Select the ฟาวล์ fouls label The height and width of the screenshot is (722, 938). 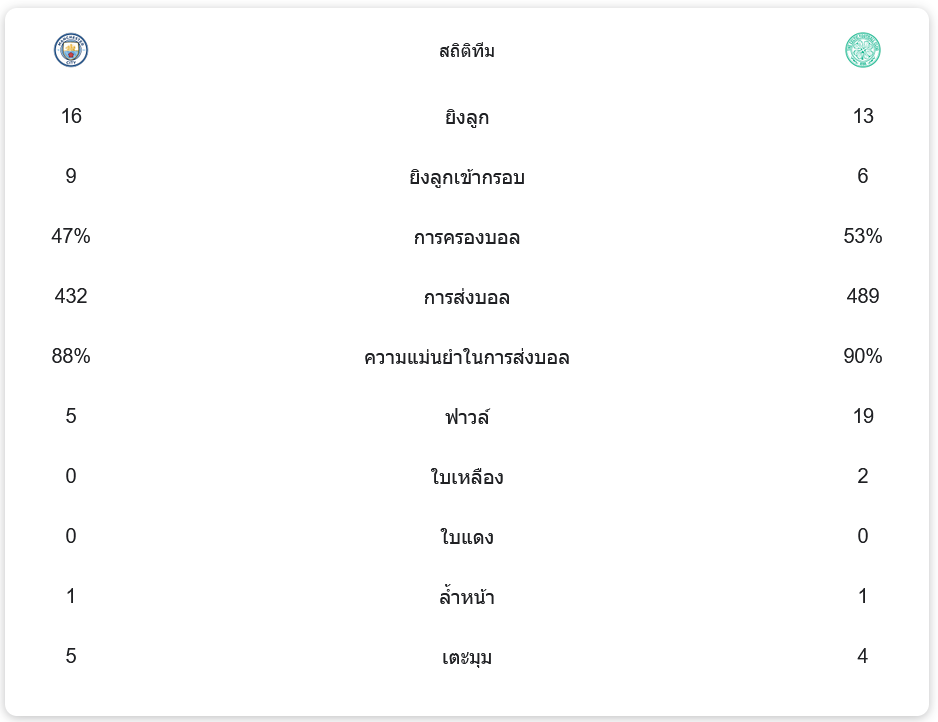pyautogui.click(x=467, y=416)
